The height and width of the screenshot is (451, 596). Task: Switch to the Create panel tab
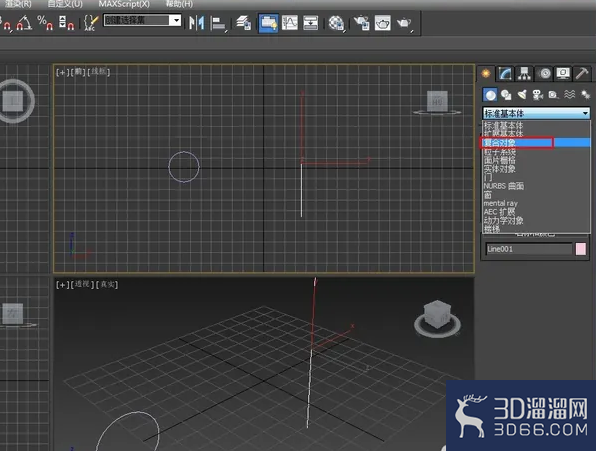coord(486,73)
